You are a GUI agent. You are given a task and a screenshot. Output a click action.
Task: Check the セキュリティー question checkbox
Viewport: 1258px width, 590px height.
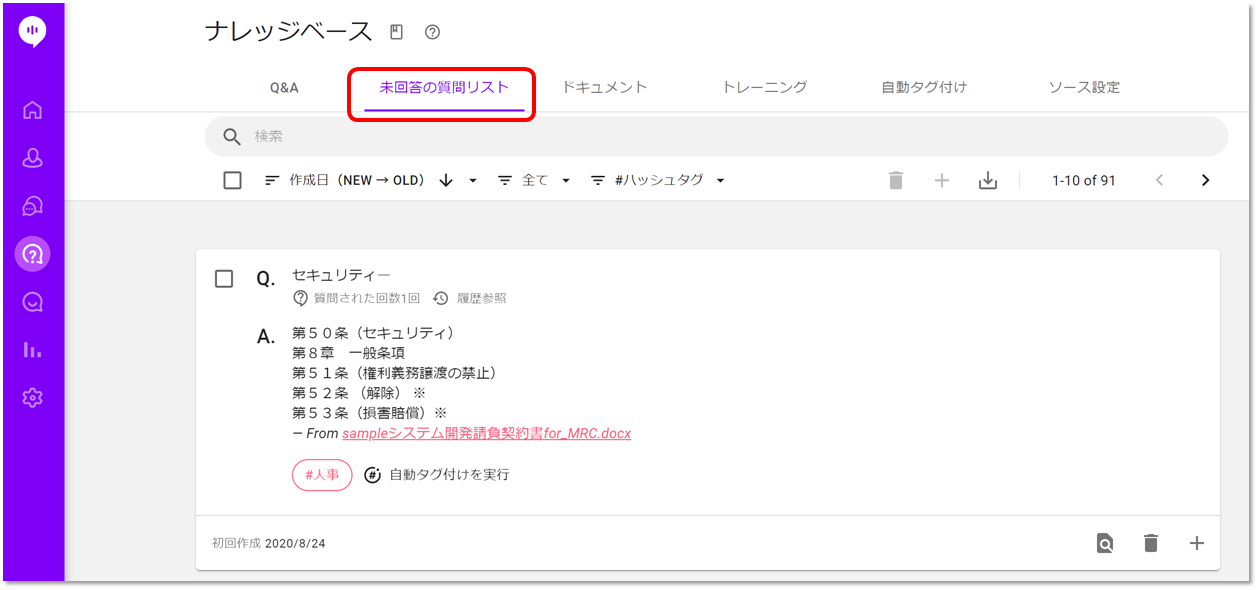[224, 279]
